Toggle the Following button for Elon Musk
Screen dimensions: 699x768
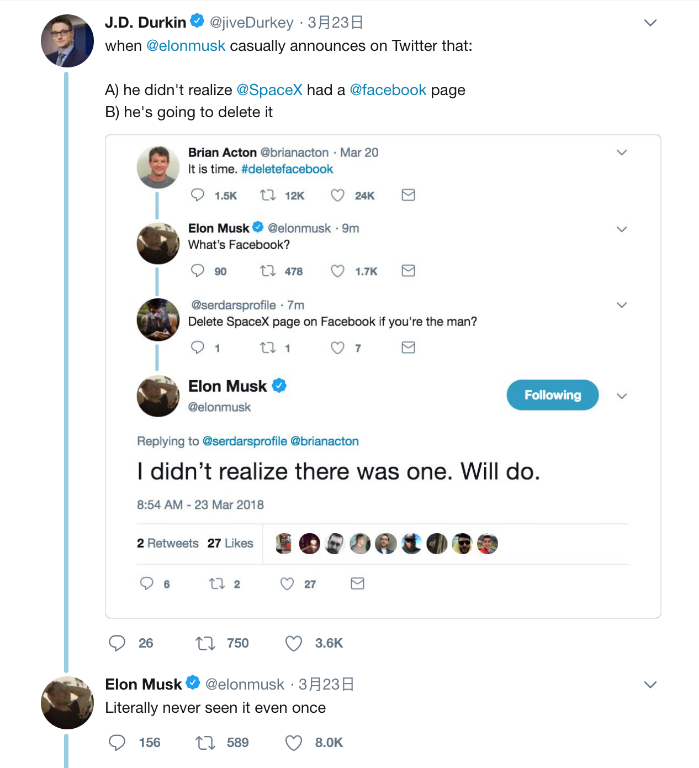(x=552, y=395)
